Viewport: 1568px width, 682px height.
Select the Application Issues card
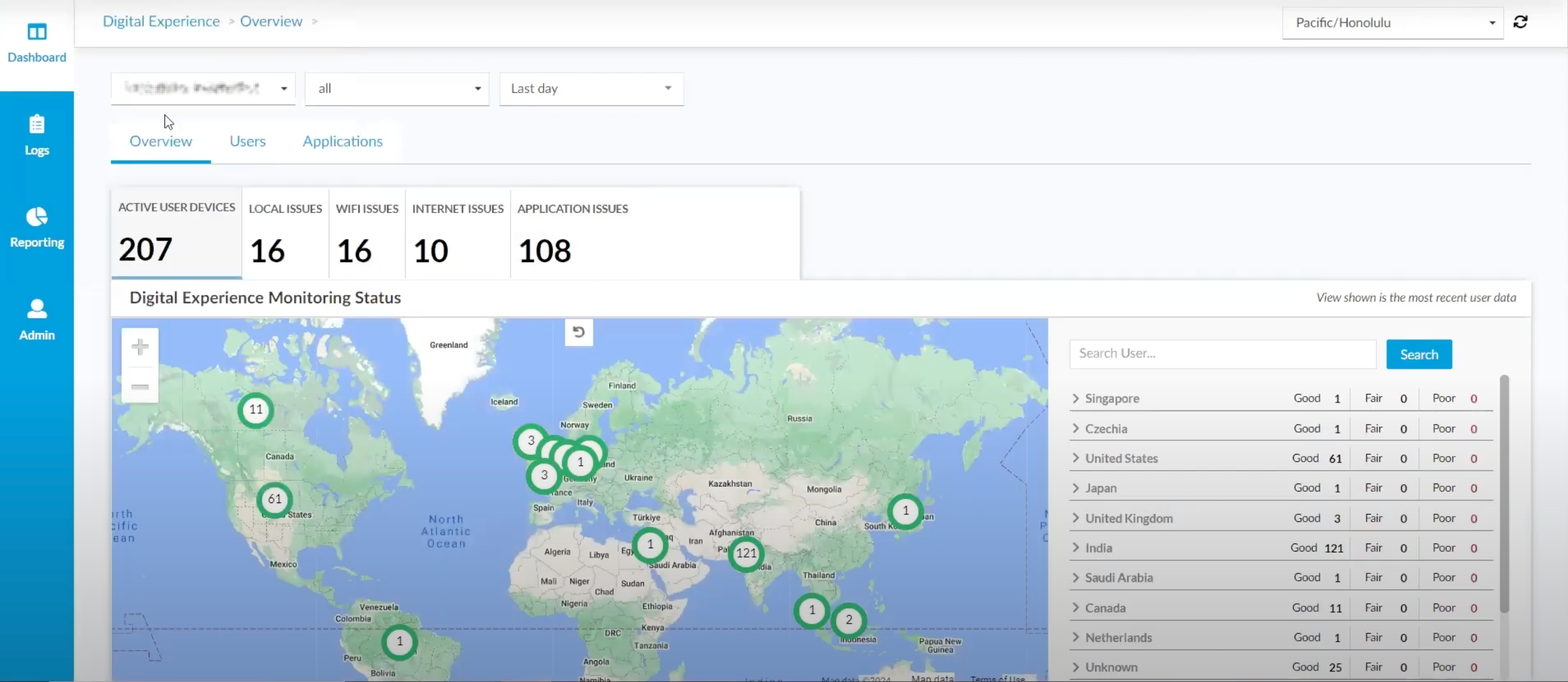pos(572,234)
